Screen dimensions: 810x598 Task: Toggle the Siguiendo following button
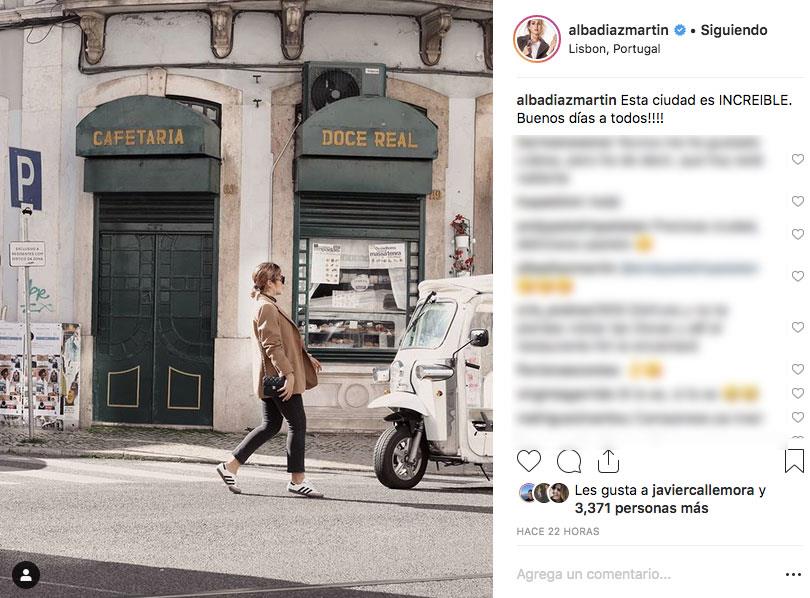point(734,30)
